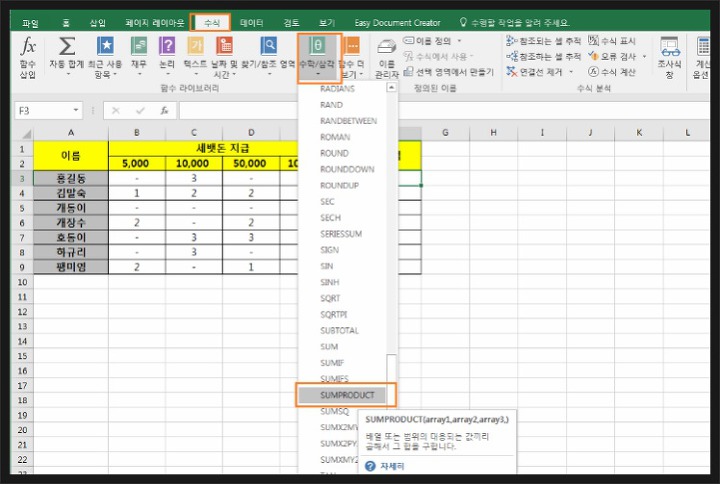The height and width of the screenshot is (484, 720).
Task: Click Evaluate Formula (수식 계산)
Action: coord(612,72)
